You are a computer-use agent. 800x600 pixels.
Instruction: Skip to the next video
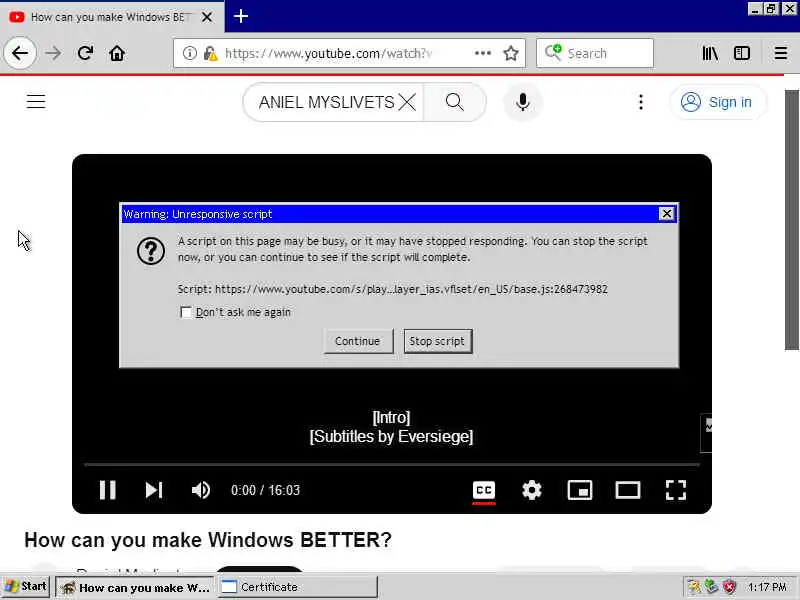point(154,490)
